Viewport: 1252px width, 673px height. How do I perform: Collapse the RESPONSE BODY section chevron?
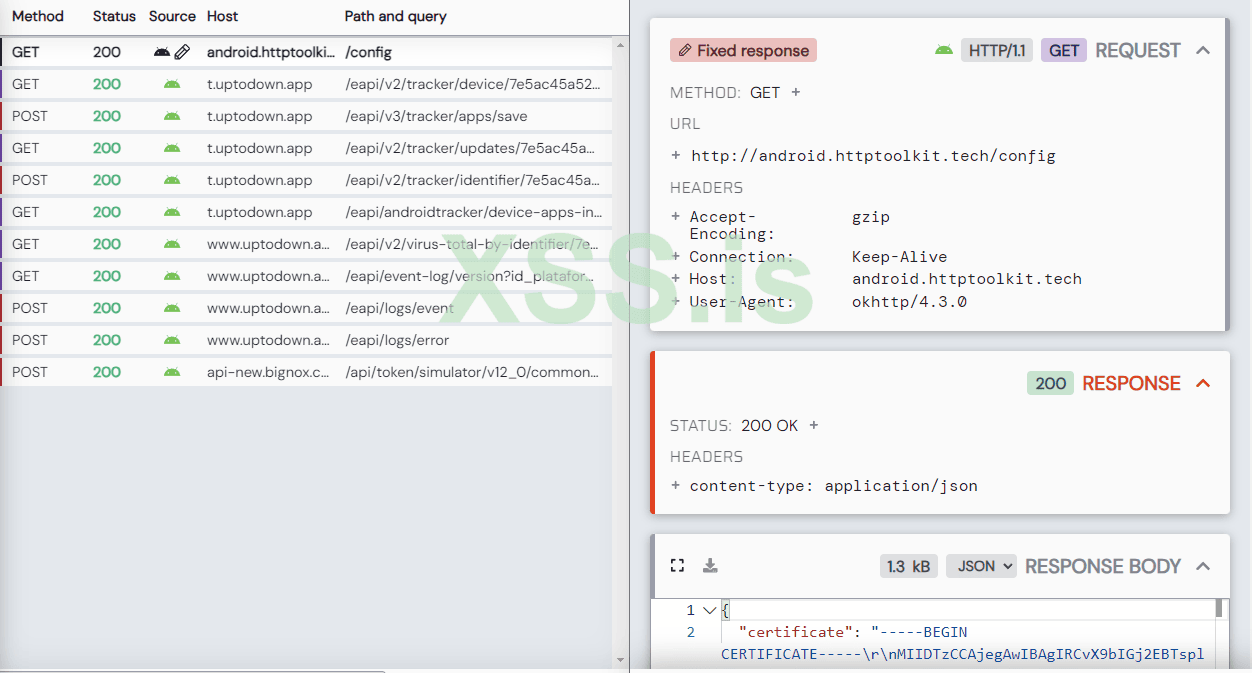point(1203,566)
